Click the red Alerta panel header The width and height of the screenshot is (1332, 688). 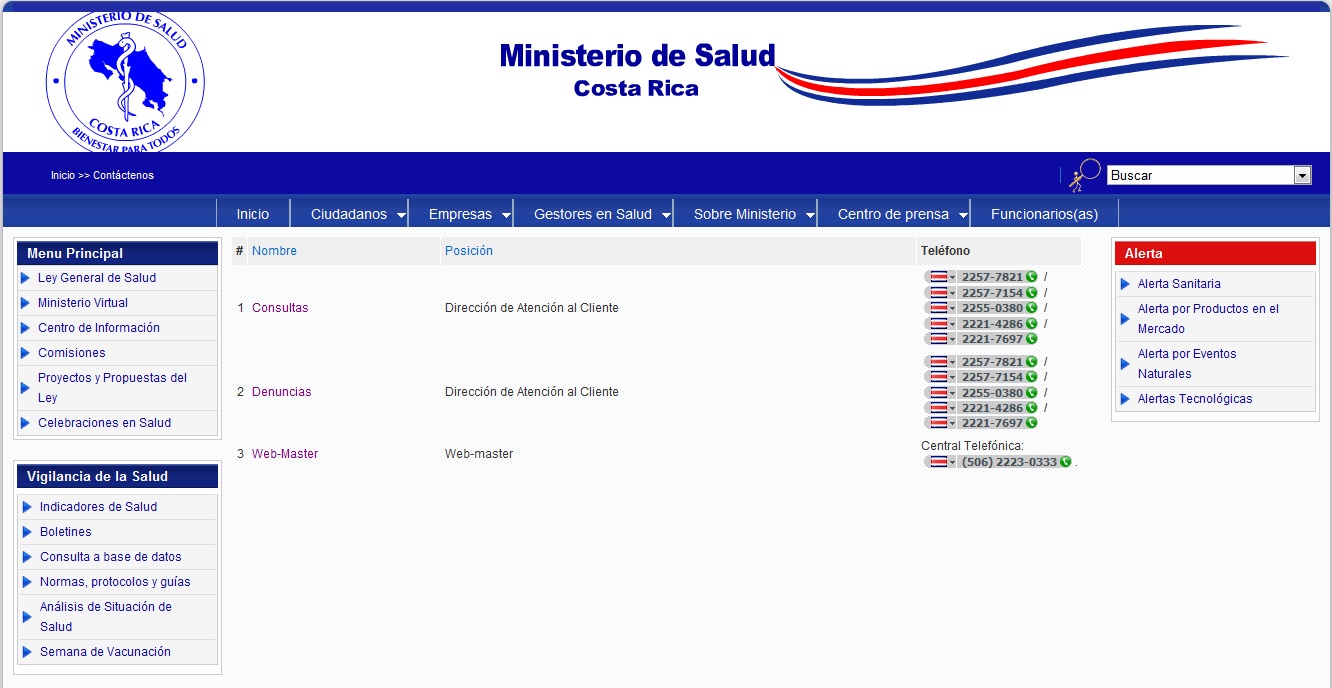(1215, 253)
